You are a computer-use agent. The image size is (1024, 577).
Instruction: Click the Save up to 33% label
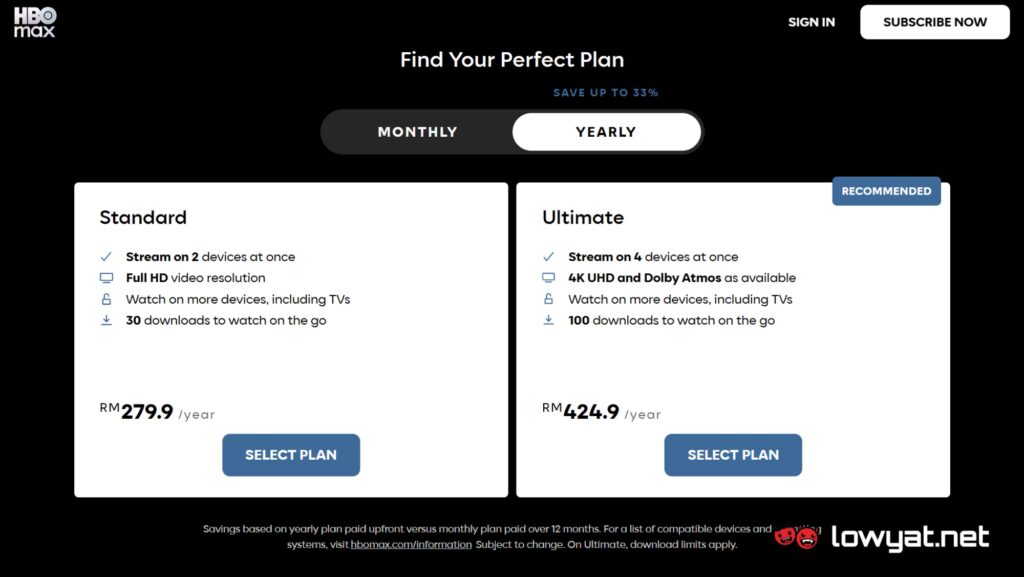(x=605, y=93)
